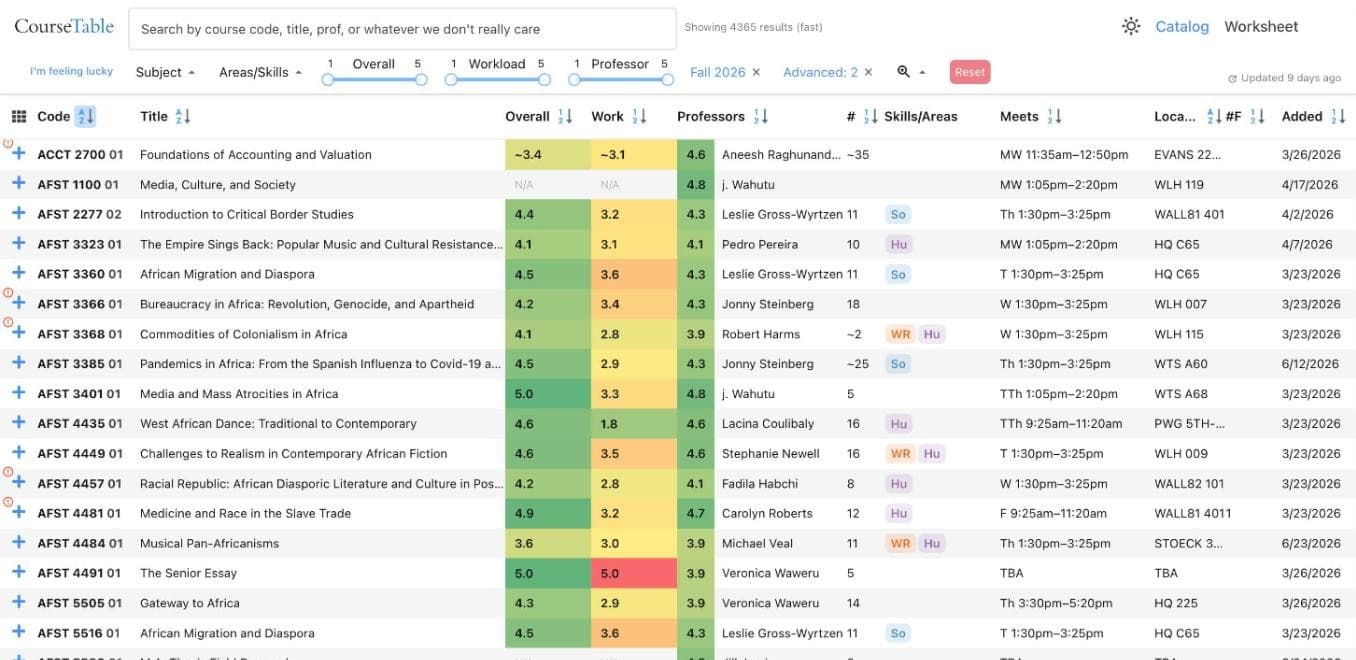Click Hu tag in AFST 4435 row

tap(898, 424)
